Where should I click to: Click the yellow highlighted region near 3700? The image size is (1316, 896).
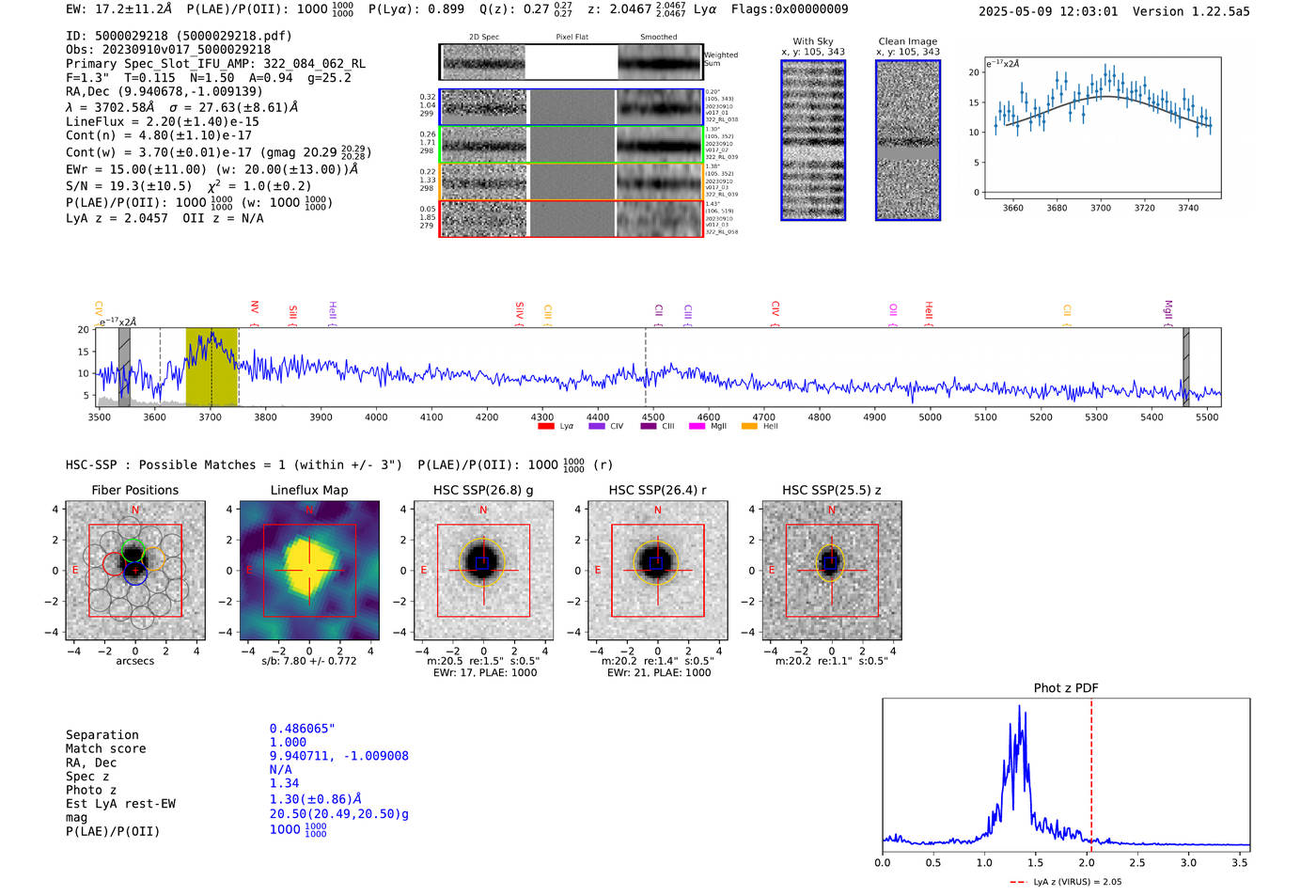(211, 368)
